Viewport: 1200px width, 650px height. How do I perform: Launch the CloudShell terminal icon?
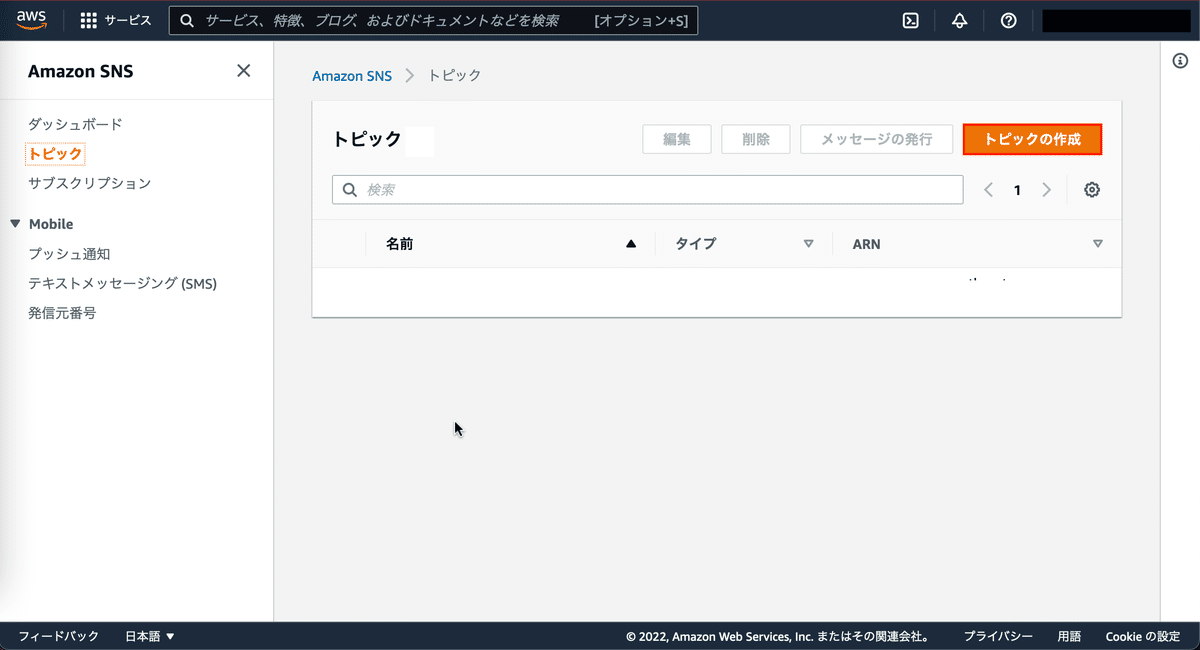[x=911, y=20]
